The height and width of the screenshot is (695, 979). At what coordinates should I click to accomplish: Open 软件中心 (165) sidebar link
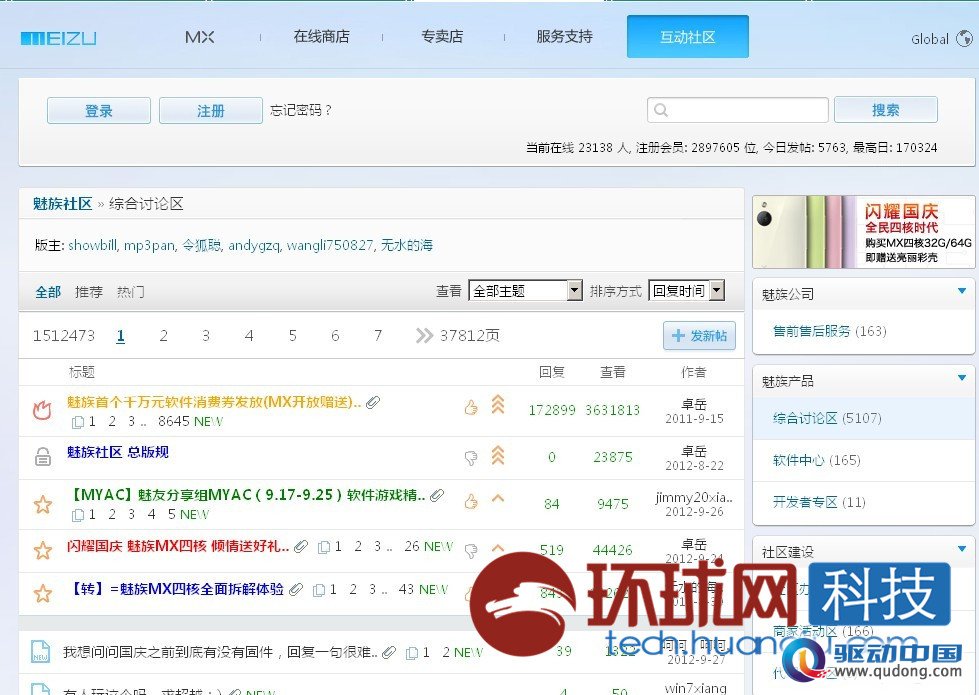817,460
